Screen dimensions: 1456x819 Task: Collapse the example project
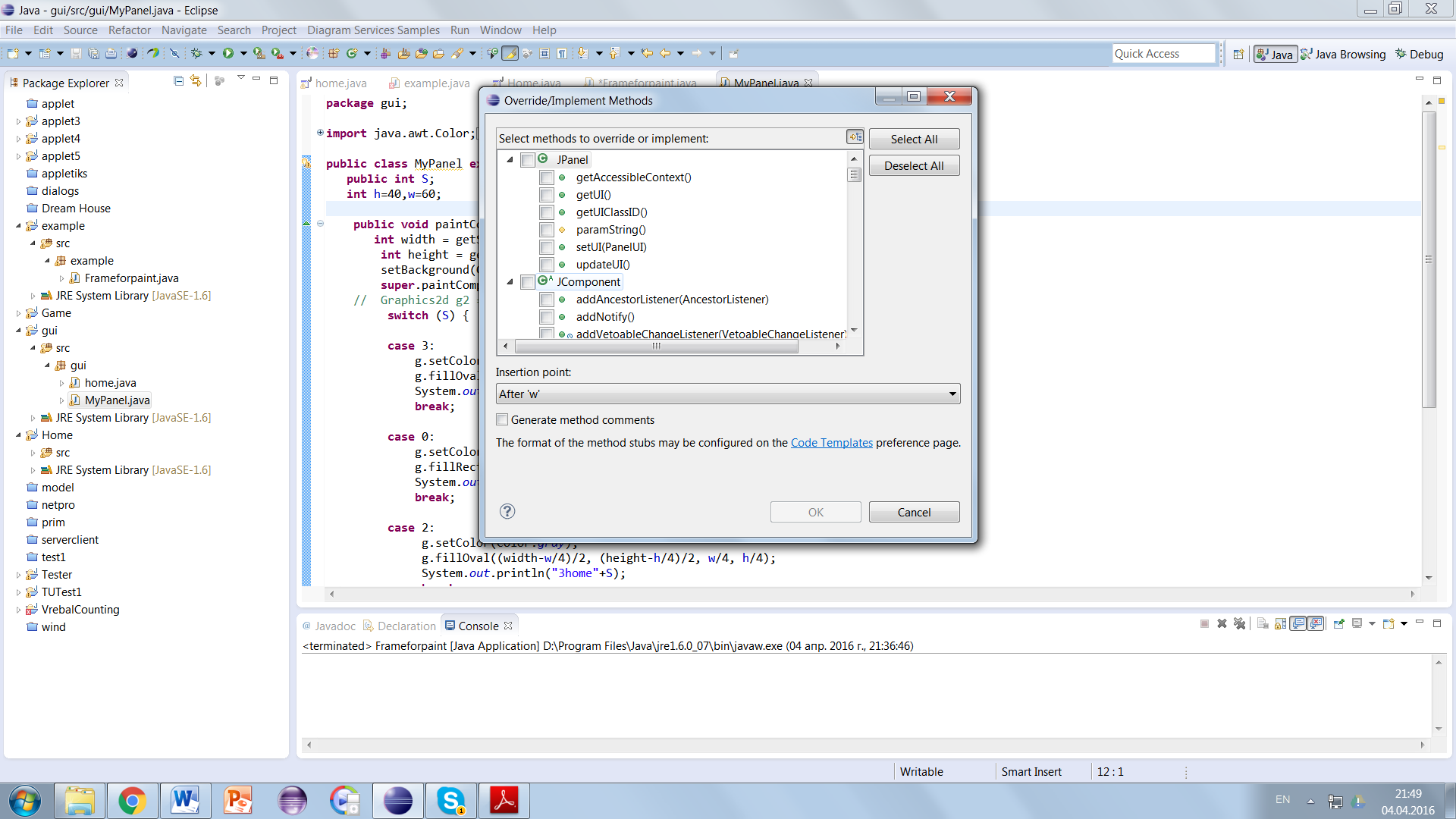18,226
